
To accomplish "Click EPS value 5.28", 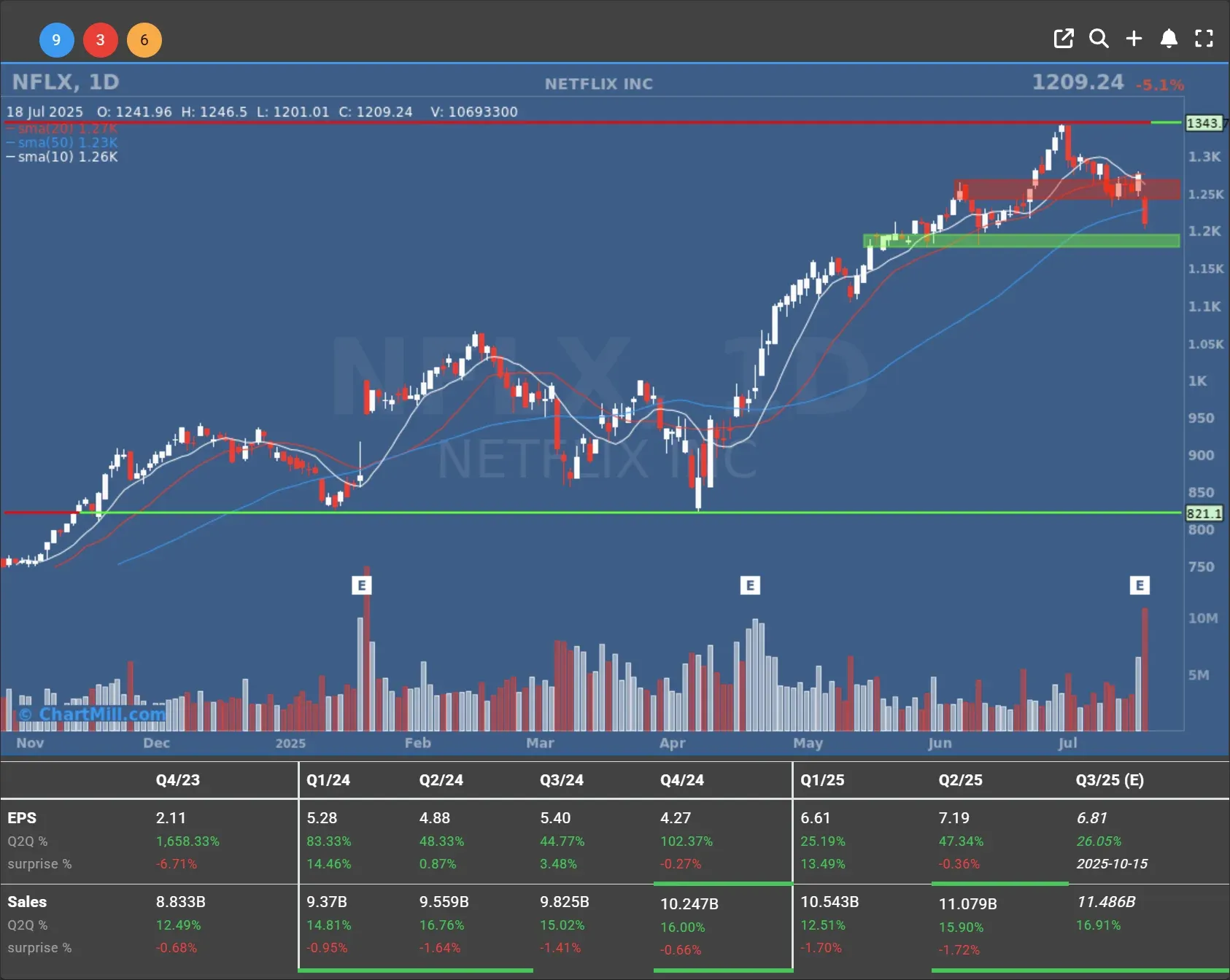I will pos(322,818).
